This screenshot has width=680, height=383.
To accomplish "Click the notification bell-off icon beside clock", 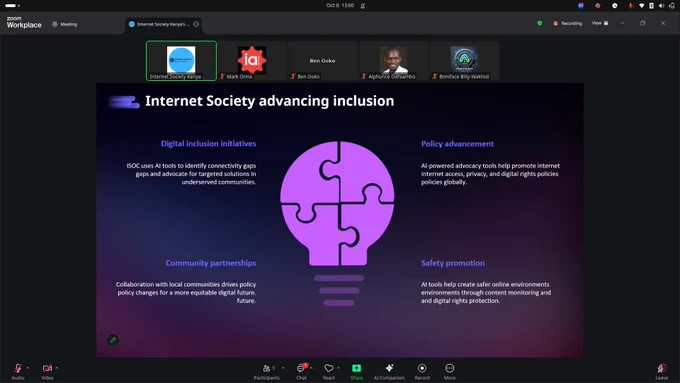I will (363, 6).
